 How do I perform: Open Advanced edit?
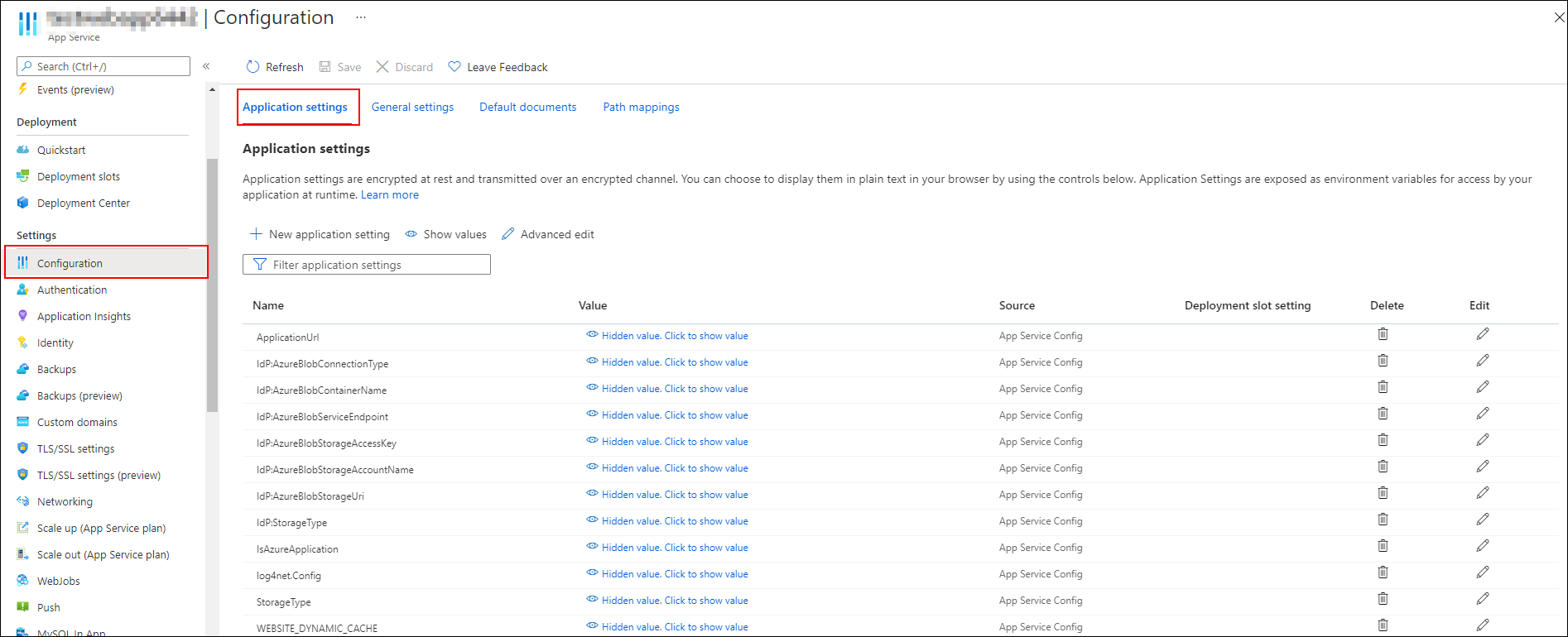coord(548,234)
